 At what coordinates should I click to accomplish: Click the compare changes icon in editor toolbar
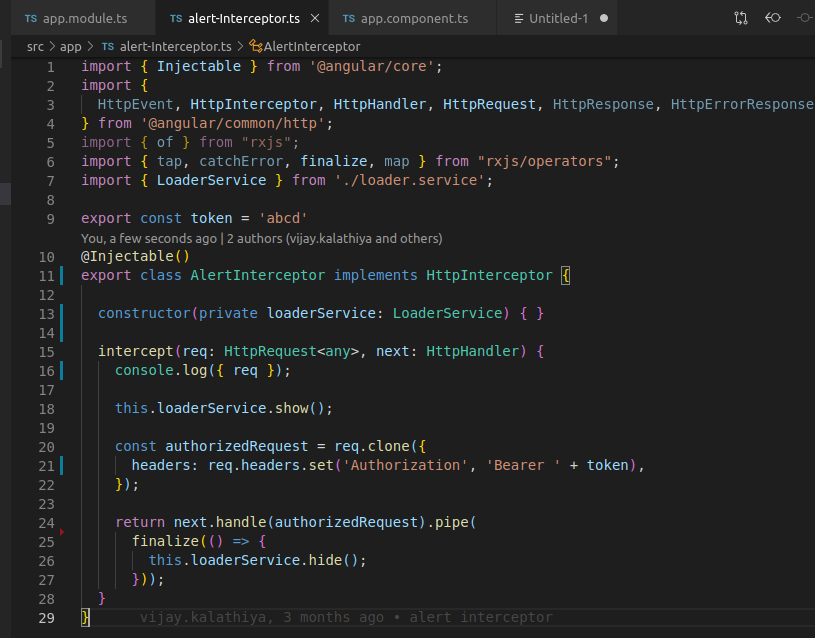[741, 16]
